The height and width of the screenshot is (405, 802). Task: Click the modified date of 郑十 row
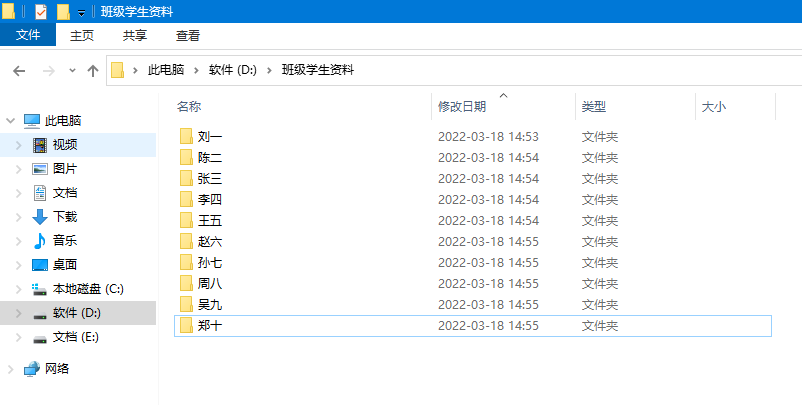pos(488,325)
